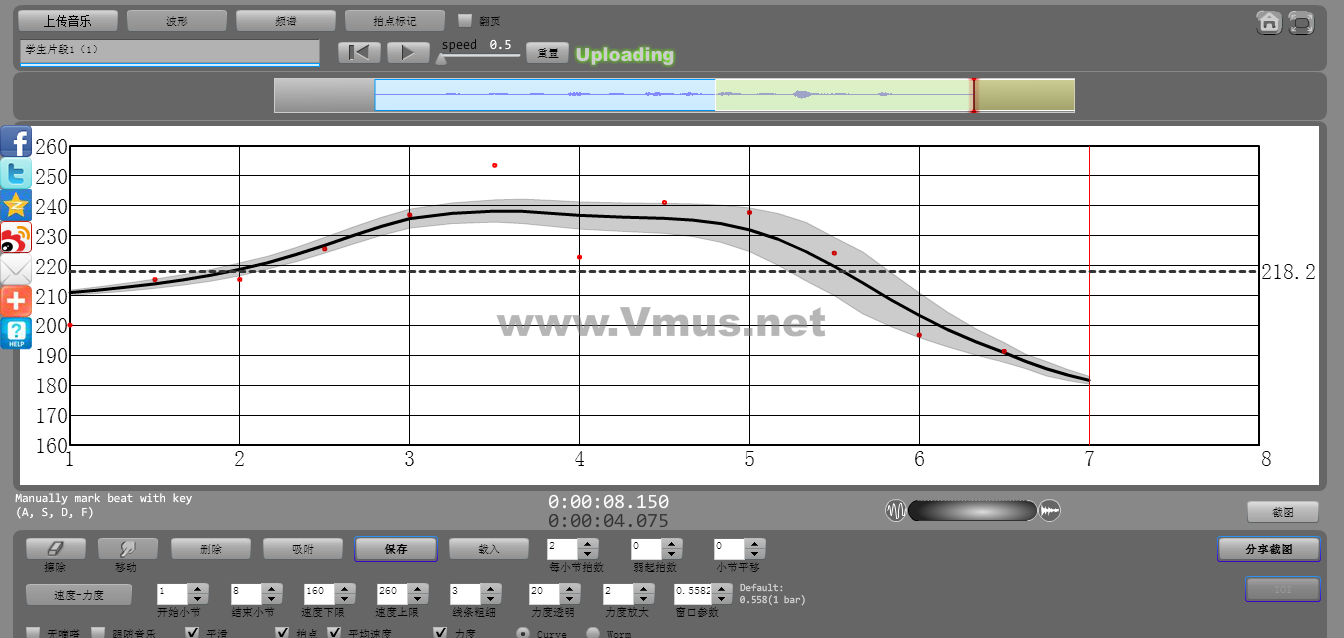The width and height of the screenshot is (1344, 638).
Task: Decrease the 结束小节 end bar stepper
Action: (x=272, y=598)
